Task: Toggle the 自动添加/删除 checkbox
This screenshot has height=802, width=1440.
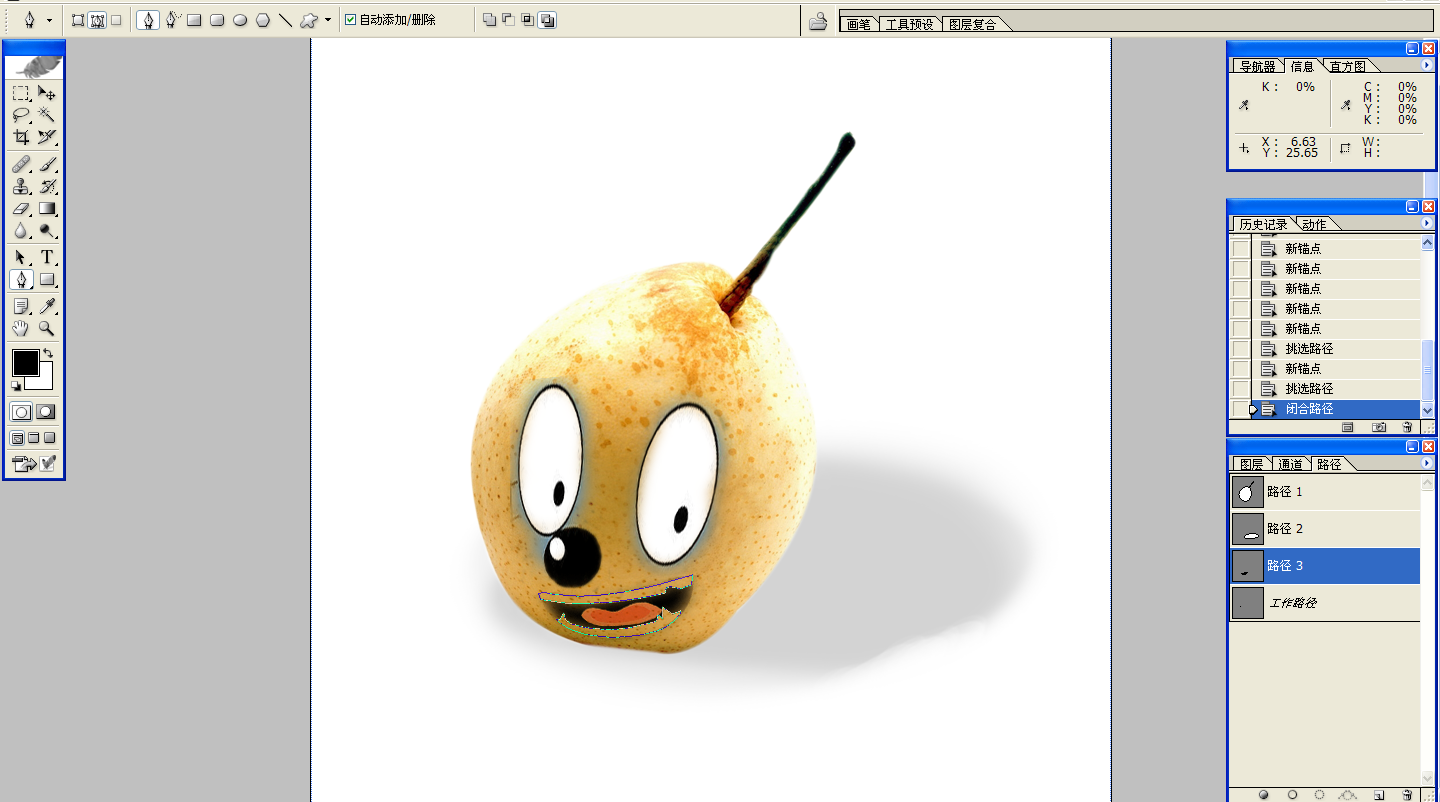Action: click(x=351, y=20)
